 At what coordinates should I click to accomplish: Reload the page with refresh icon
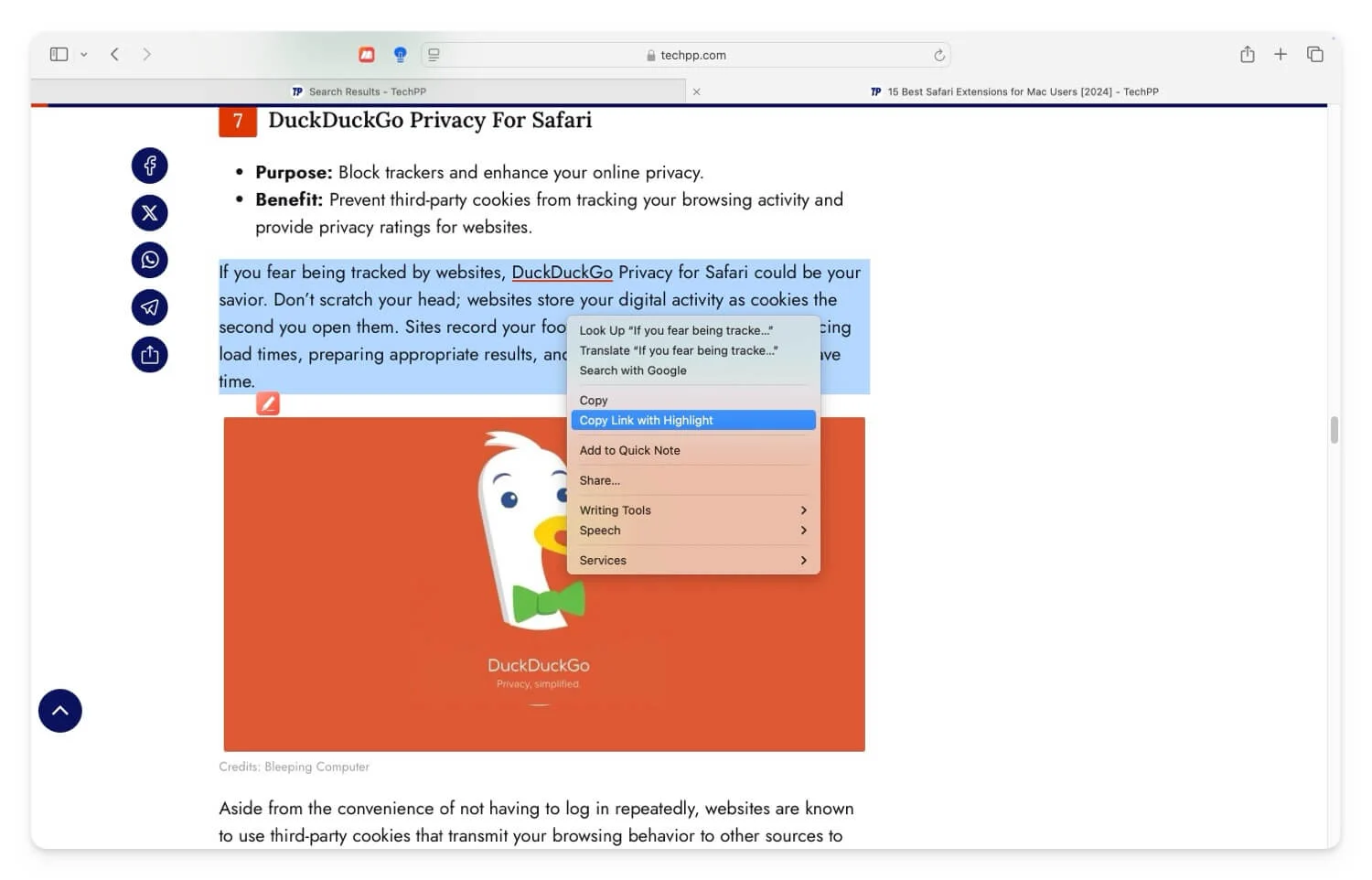(939, 55)
